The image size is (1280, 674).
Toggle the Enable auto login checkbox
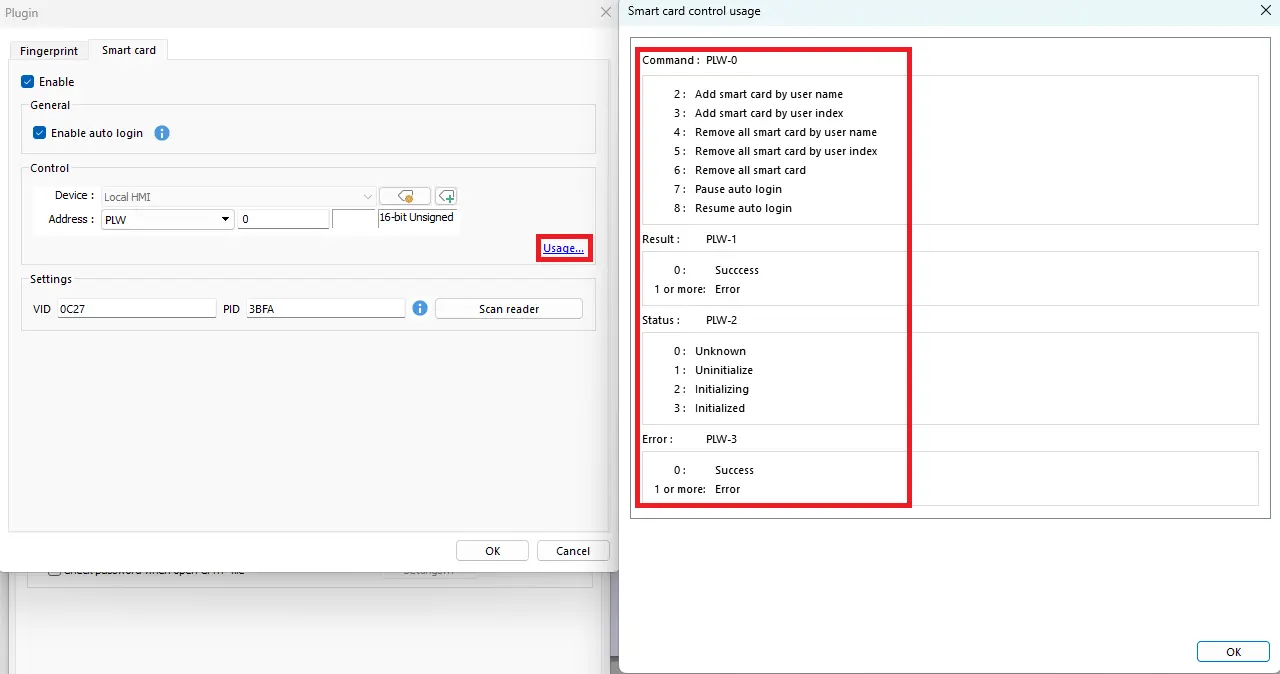(x=39, y=132)
